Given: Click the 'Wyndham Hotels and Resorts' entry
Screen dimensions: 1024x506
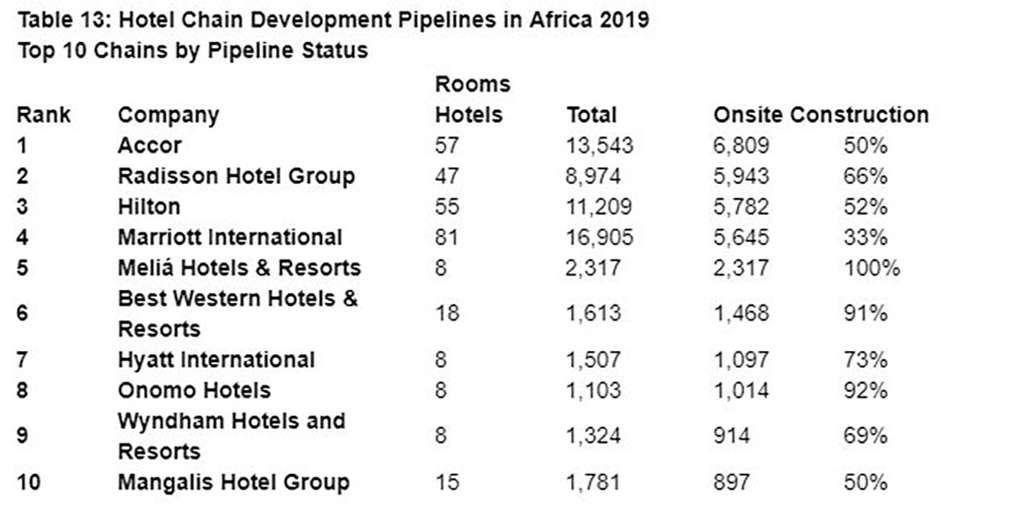Looking at the screenshot, I should [231, 436].
